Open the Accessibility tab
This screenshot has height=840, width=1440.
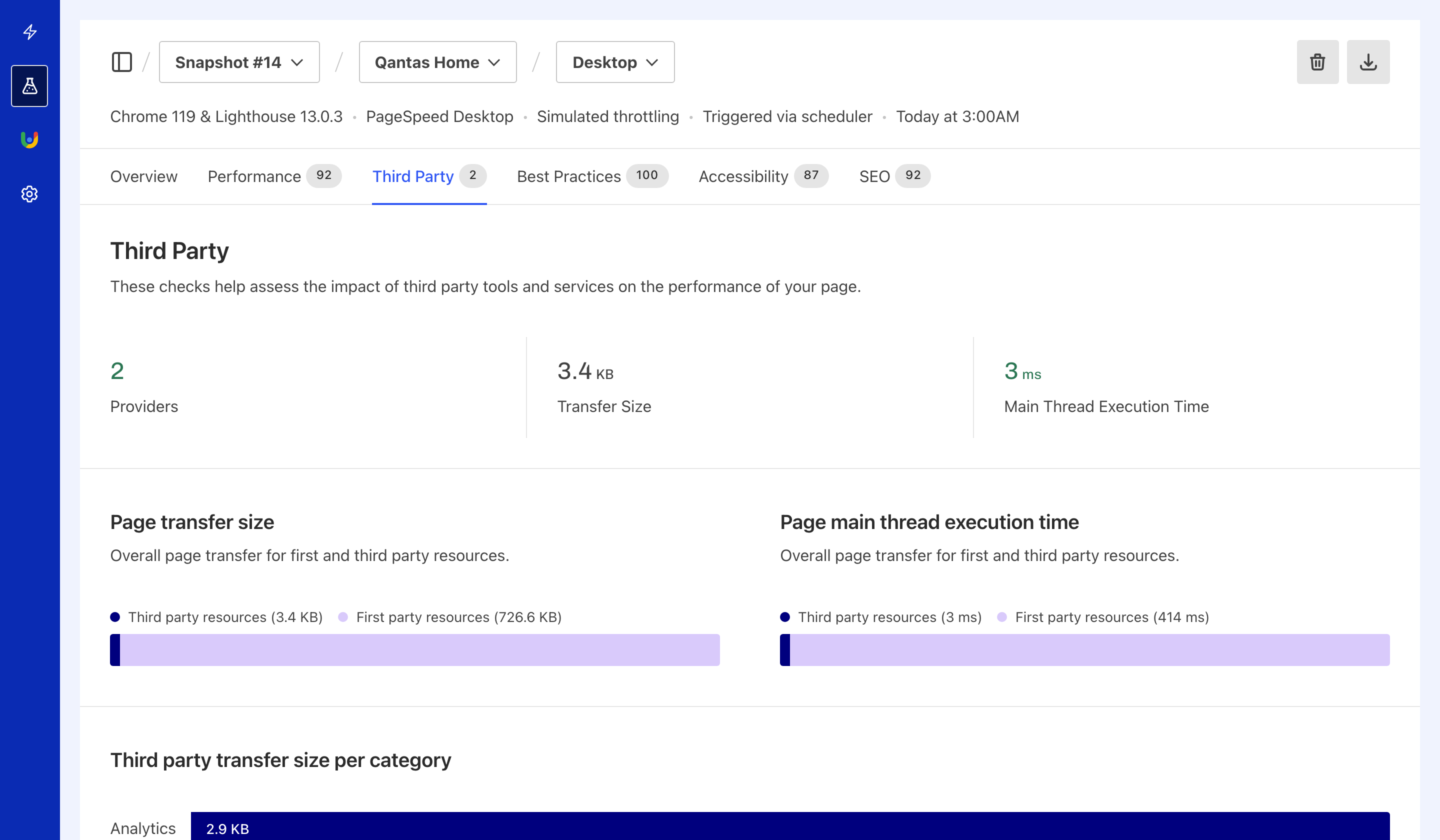(x=743, y=176)
